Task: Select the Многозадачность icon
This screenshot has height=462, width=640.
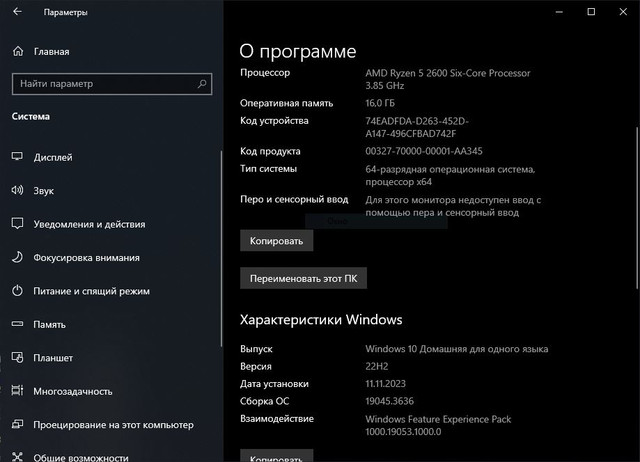Action: tap(17, 391)
